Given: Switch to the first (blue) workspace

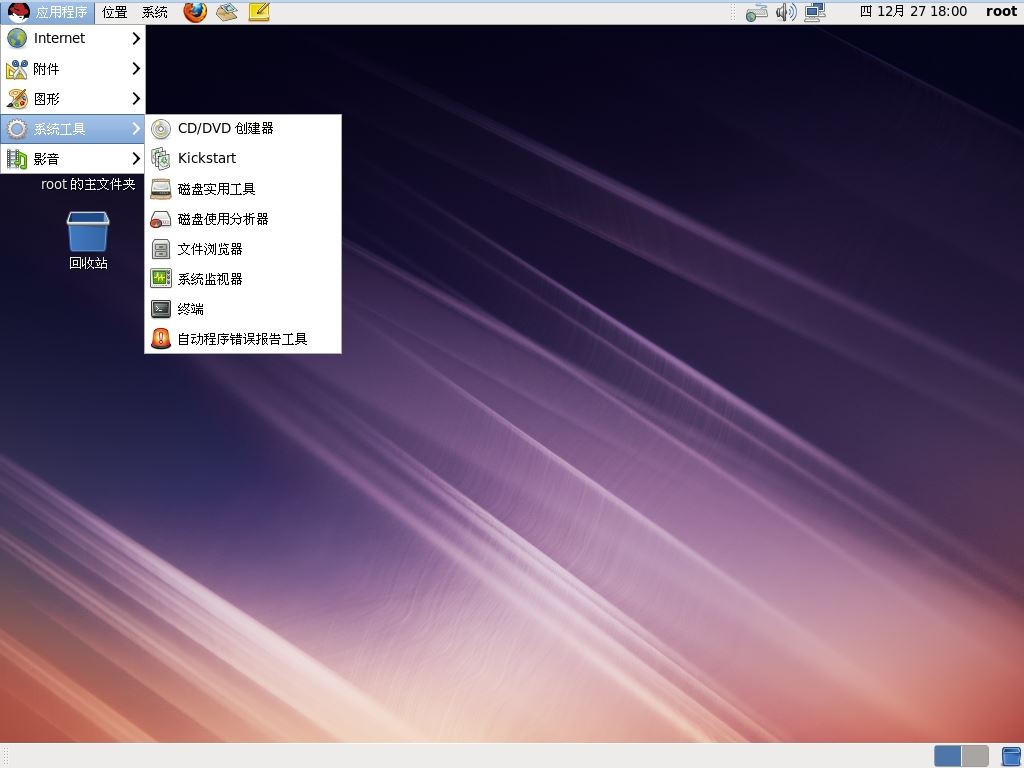Looking at the screenshot, I should (948, 756).
